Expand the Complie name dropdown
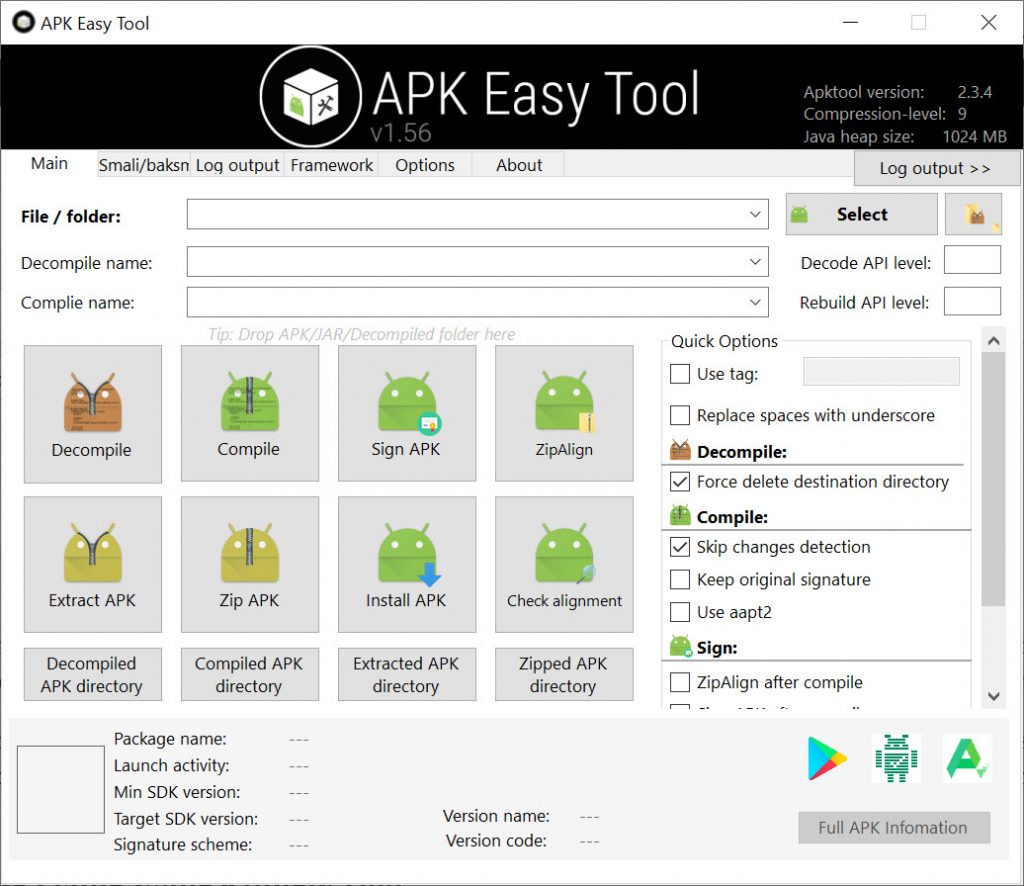Viewport: 1024px width, 886px height. [755, 302]
